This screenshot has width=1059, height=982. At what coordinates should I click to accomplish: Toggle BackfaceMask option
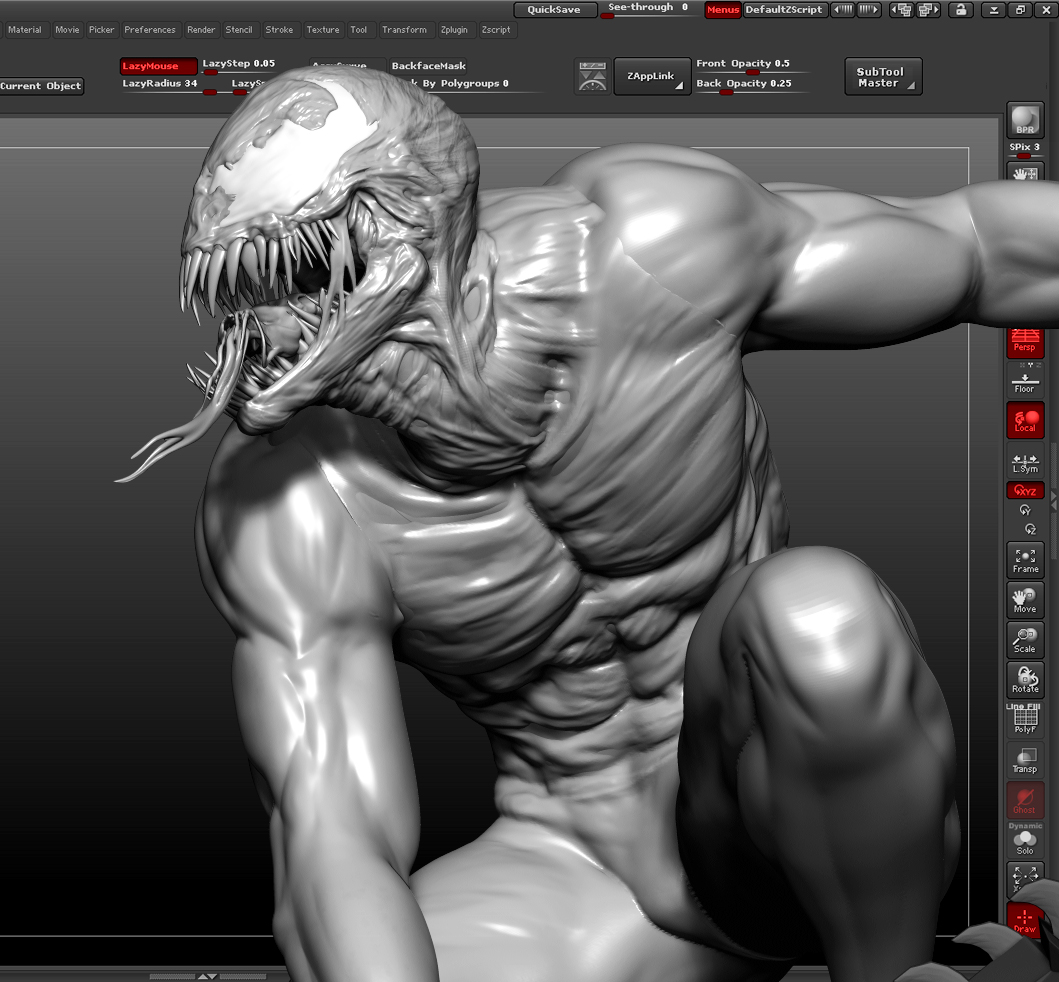(428, 66)
